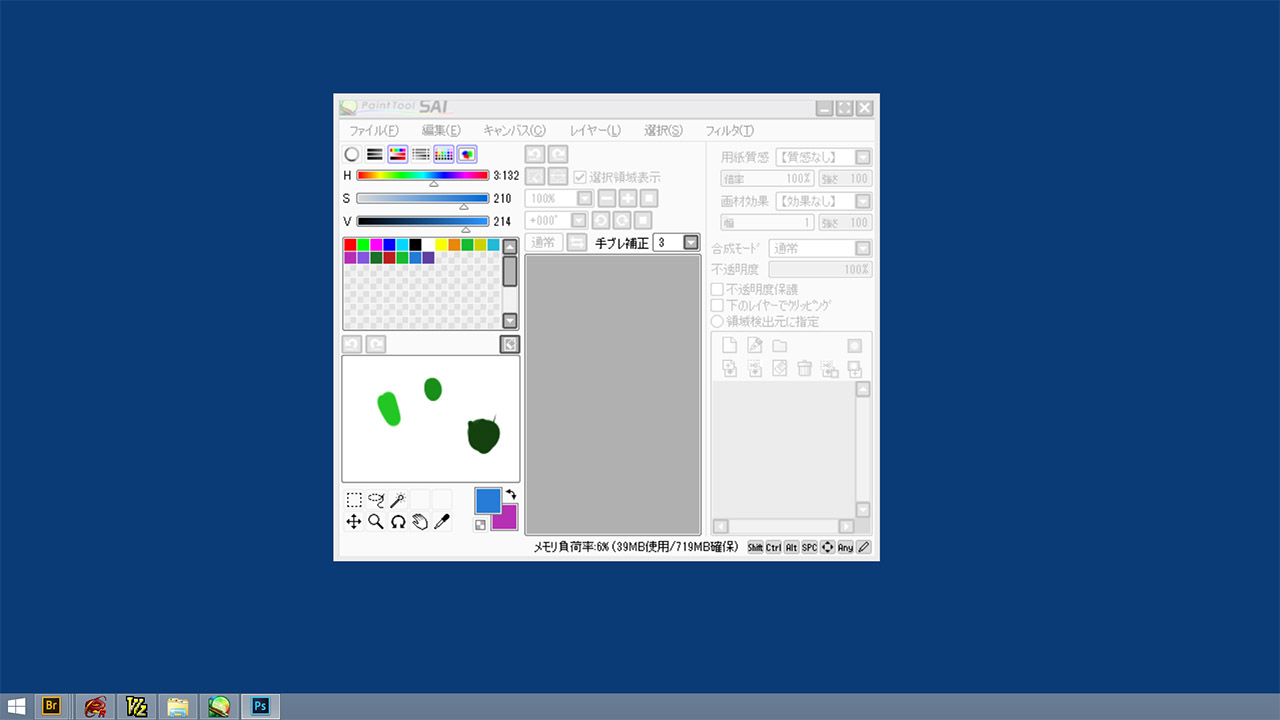Select the rectangular selection tool

[x=354, y=499]
